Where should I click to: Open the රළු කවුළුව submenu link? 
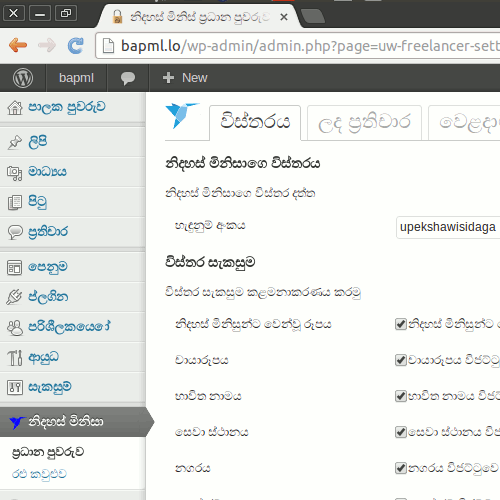(x=39, y=474)
